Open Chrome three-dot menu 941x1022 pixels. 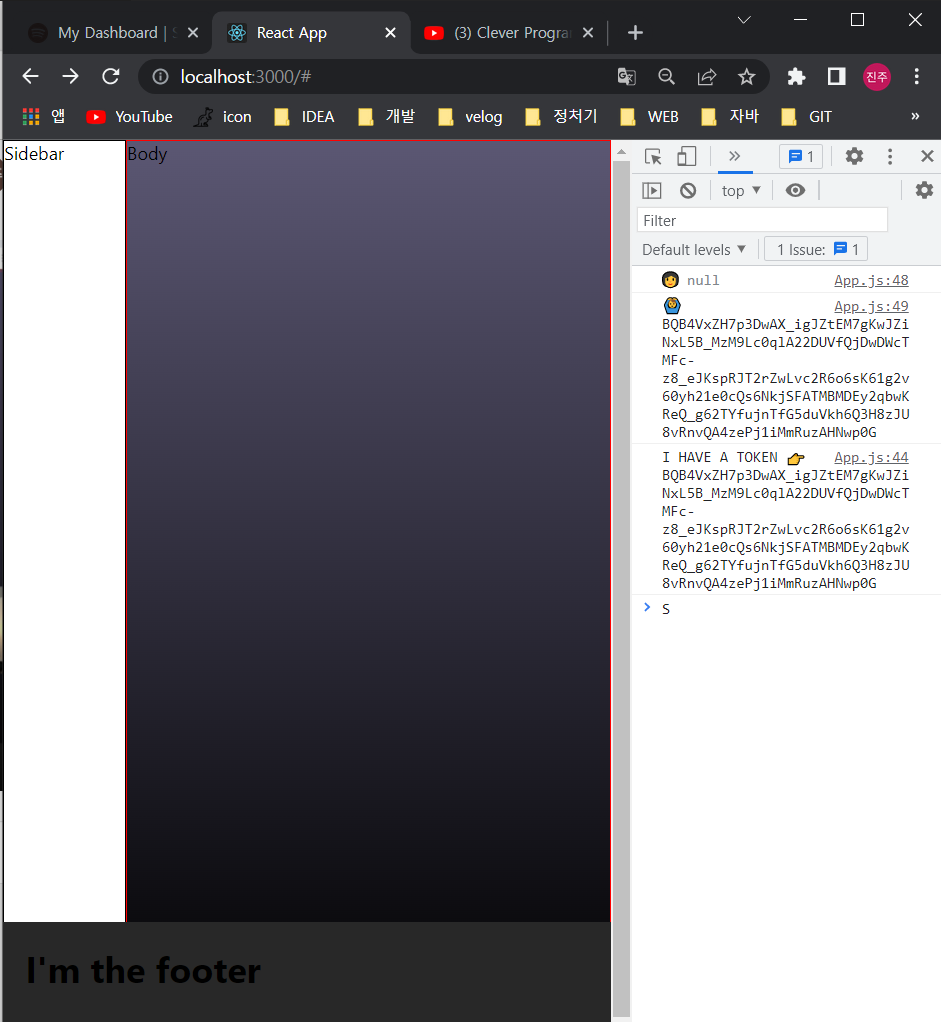coord(916,77)
